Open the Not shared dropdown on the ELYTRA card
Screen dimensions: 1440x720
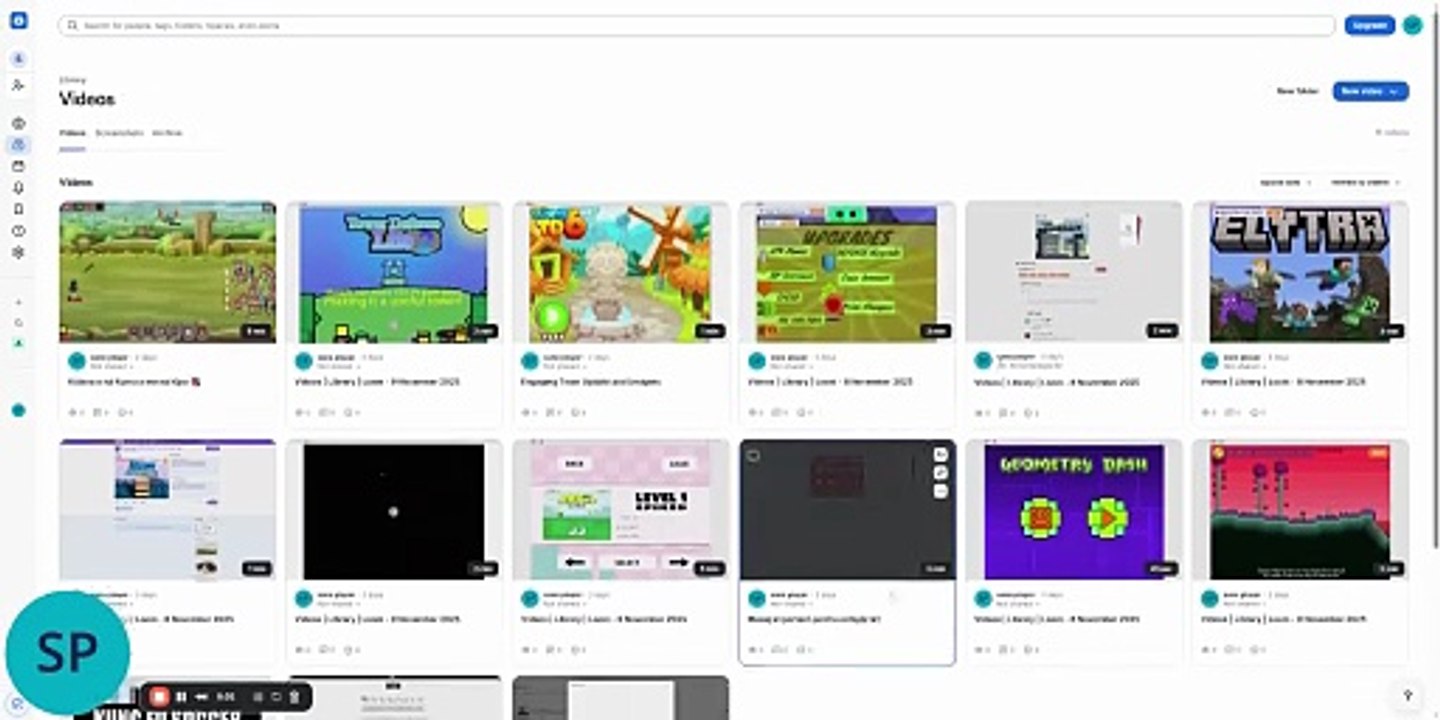(x=1245, y=367)
